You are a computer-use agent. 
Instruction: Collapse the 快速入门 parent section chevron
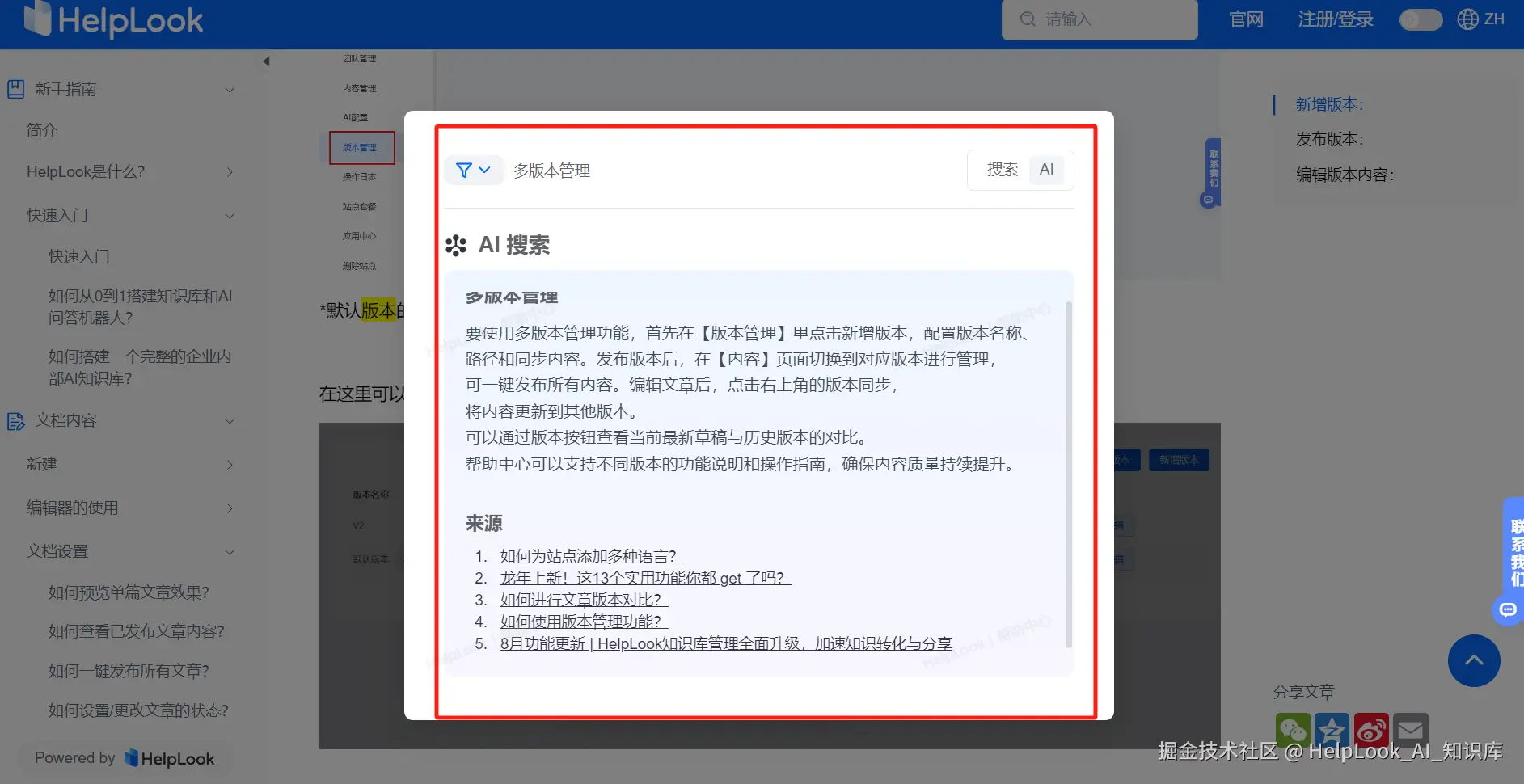(x=230, y=216)
